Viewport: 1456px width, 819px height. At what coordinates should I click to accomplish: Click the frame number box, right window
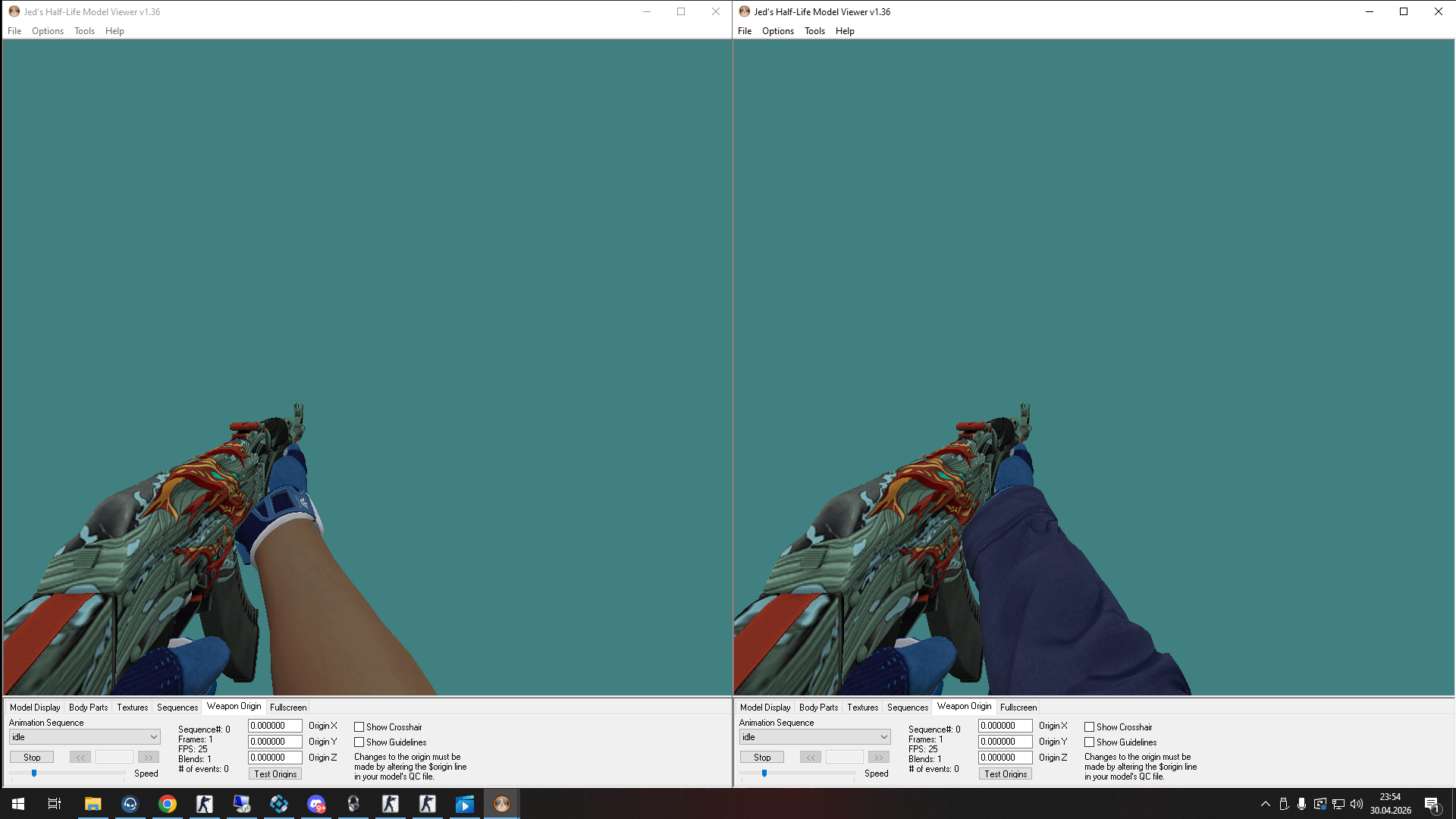click(x=845, y=758)
